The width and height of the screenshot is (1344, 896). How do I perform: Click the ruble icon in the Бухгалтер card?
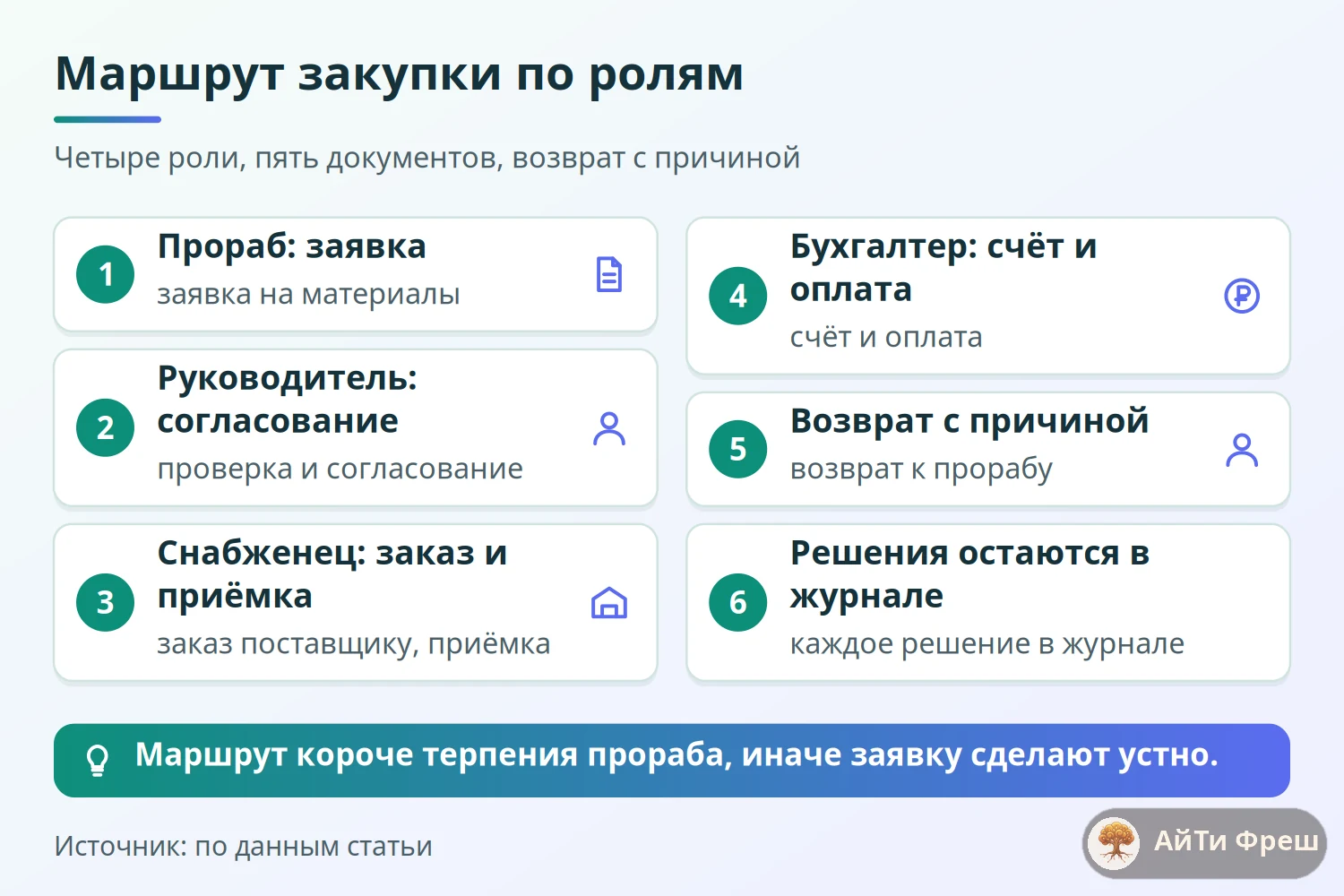tap(1242, 296)
